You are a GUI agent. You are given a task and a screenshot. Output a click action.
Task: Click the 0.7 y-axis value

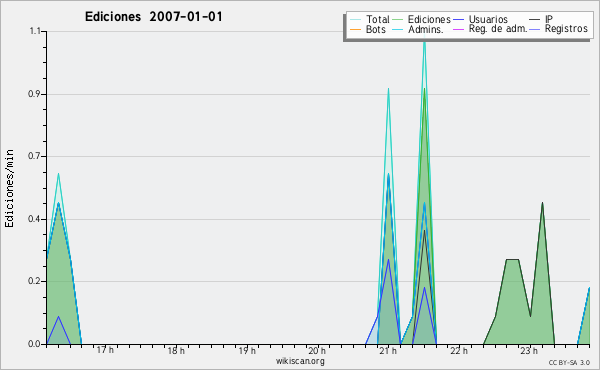pyautogui.click(x=34, y=156)
